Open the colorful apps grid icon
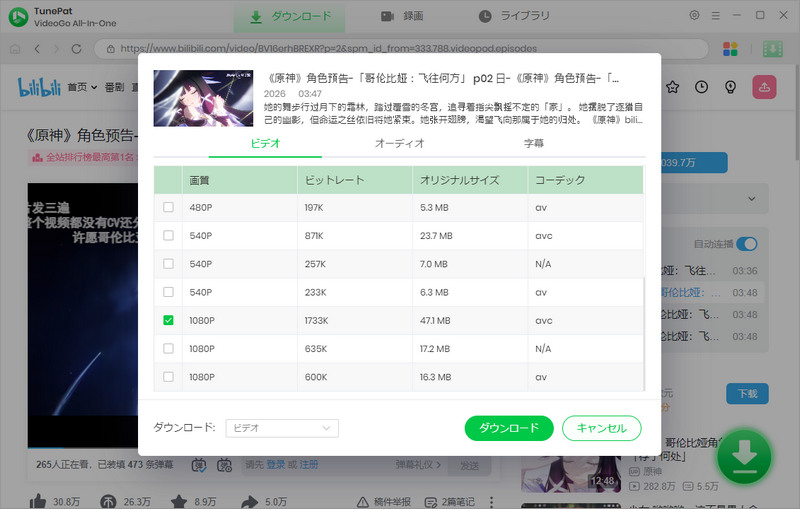800x509 pixels. [x=730, y=49]
